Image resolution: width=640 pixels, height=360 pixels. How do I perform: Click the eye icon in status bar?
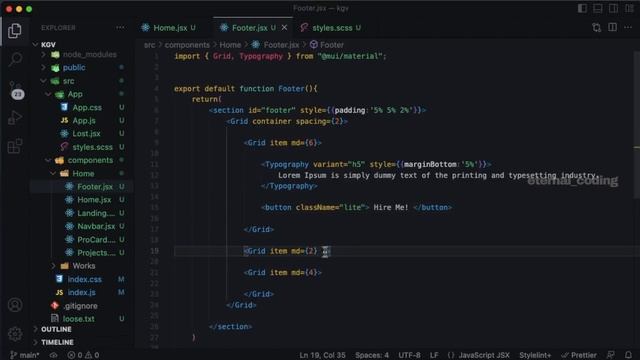pyautogui.click(x=53, y=355)
